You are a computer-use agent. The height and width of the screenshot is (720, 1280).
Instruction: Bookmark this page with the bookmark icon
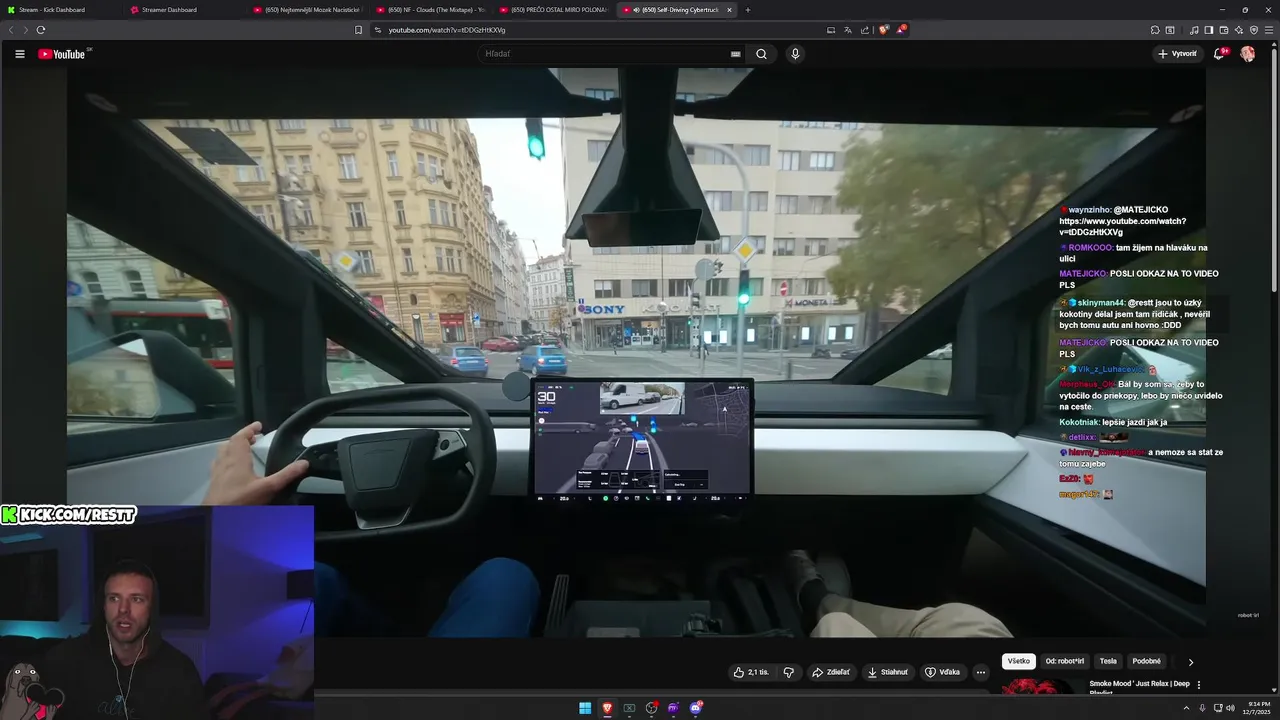click(x=359, y=30)
